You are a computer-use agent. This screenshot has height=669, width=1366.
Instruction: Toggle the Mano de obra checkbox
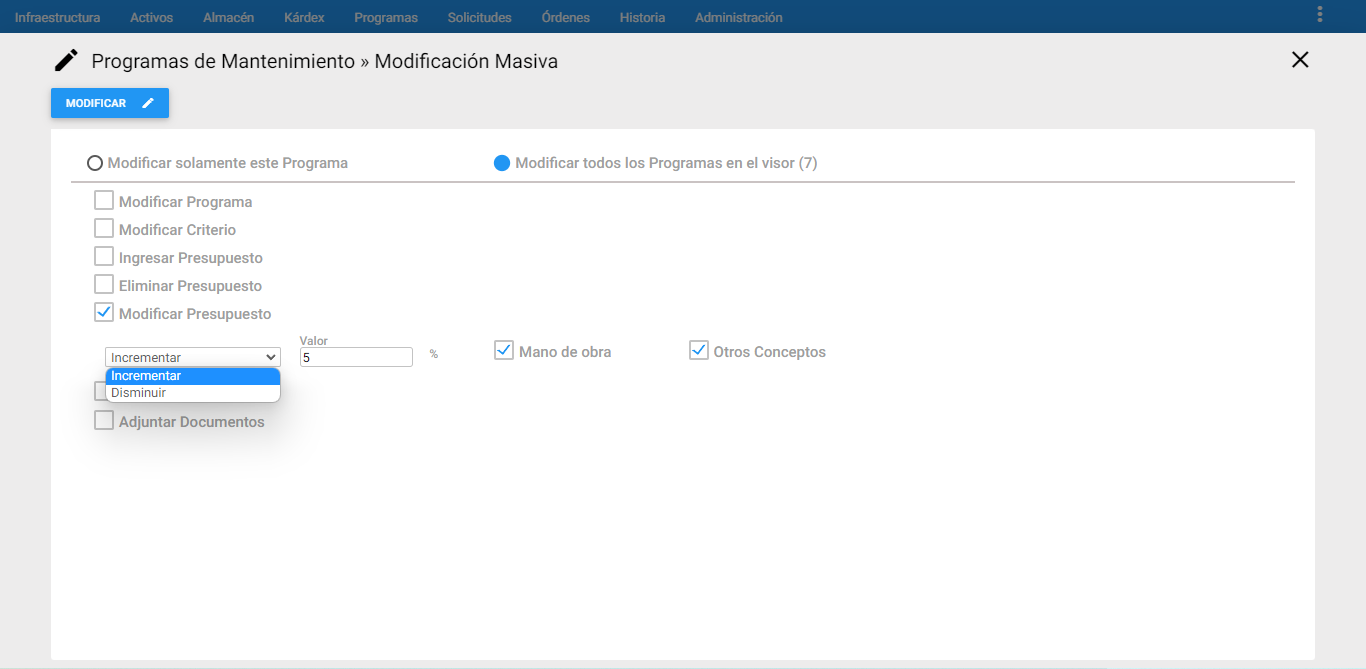(x=504, y=351)
